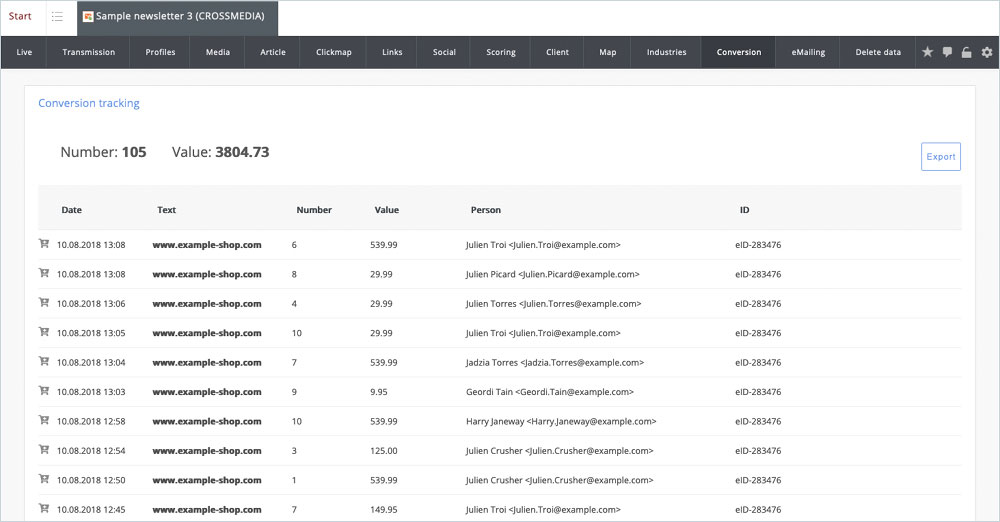Click the unlock padlock icon
The height and width of the screenshot is (522, 1000).
pyautogui.click(x=967, y=53)
